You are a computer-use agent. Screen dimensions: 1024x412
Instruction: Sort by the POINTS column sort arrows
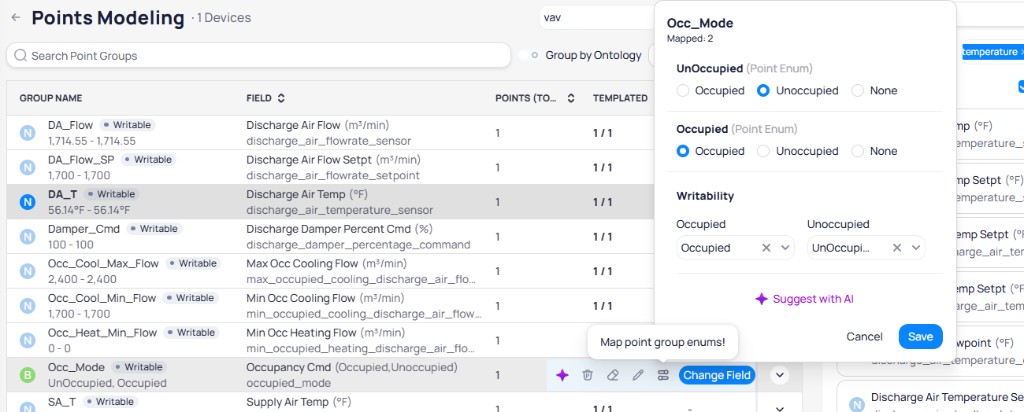point(570,98)
